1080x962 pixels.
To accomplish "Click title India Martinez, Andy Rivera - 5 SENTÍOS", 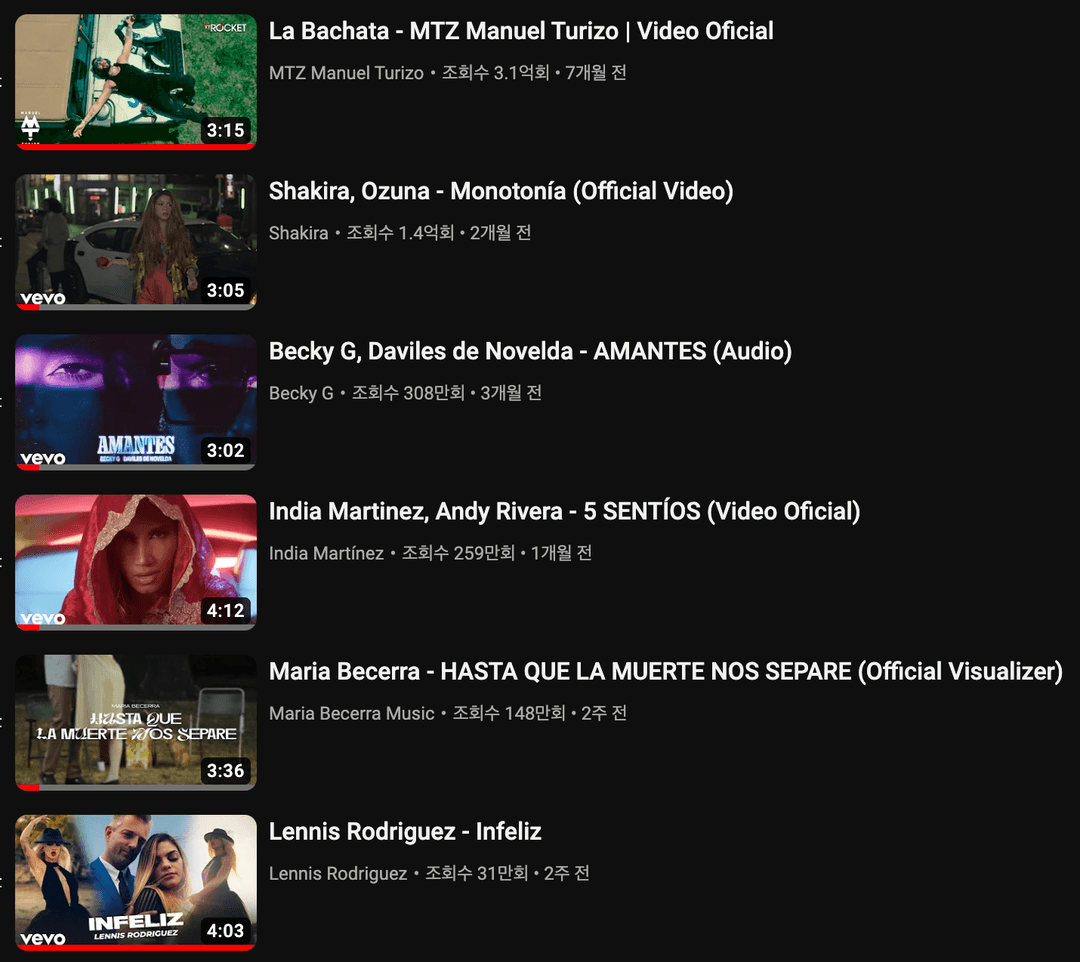I will [x=564, y=511].
